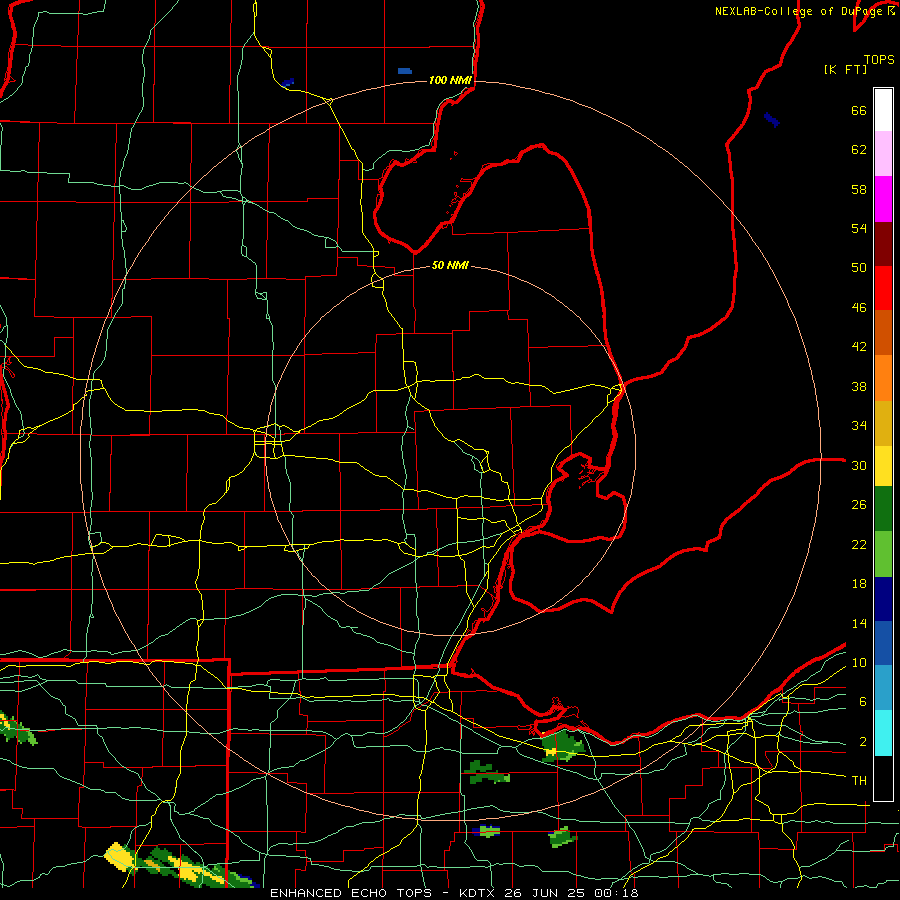The image size is (900, 900).
Task: Pick the medium blue legend band
Action: [883, 643]
